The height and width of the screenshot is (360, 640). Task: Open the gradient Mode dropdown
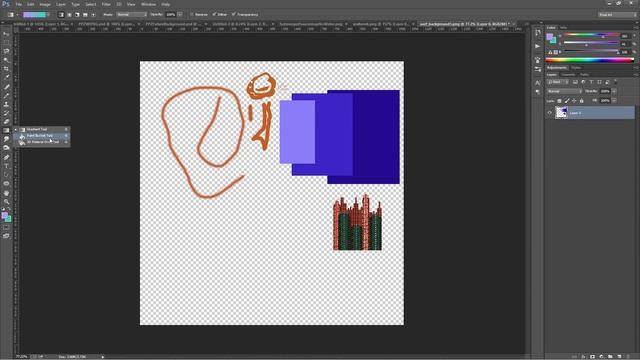pyautogui.click(x=131, y=14)
